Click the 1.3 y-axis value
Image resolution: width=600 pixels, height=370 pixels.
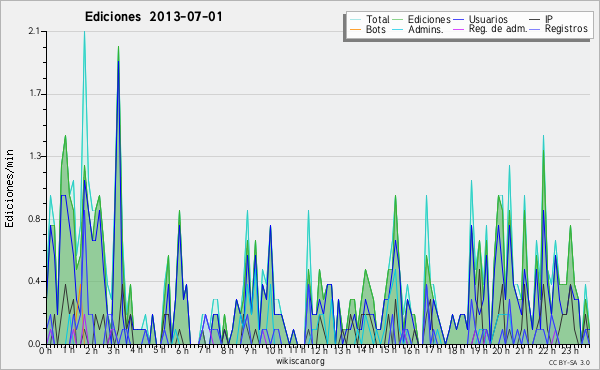pos(34,156)
